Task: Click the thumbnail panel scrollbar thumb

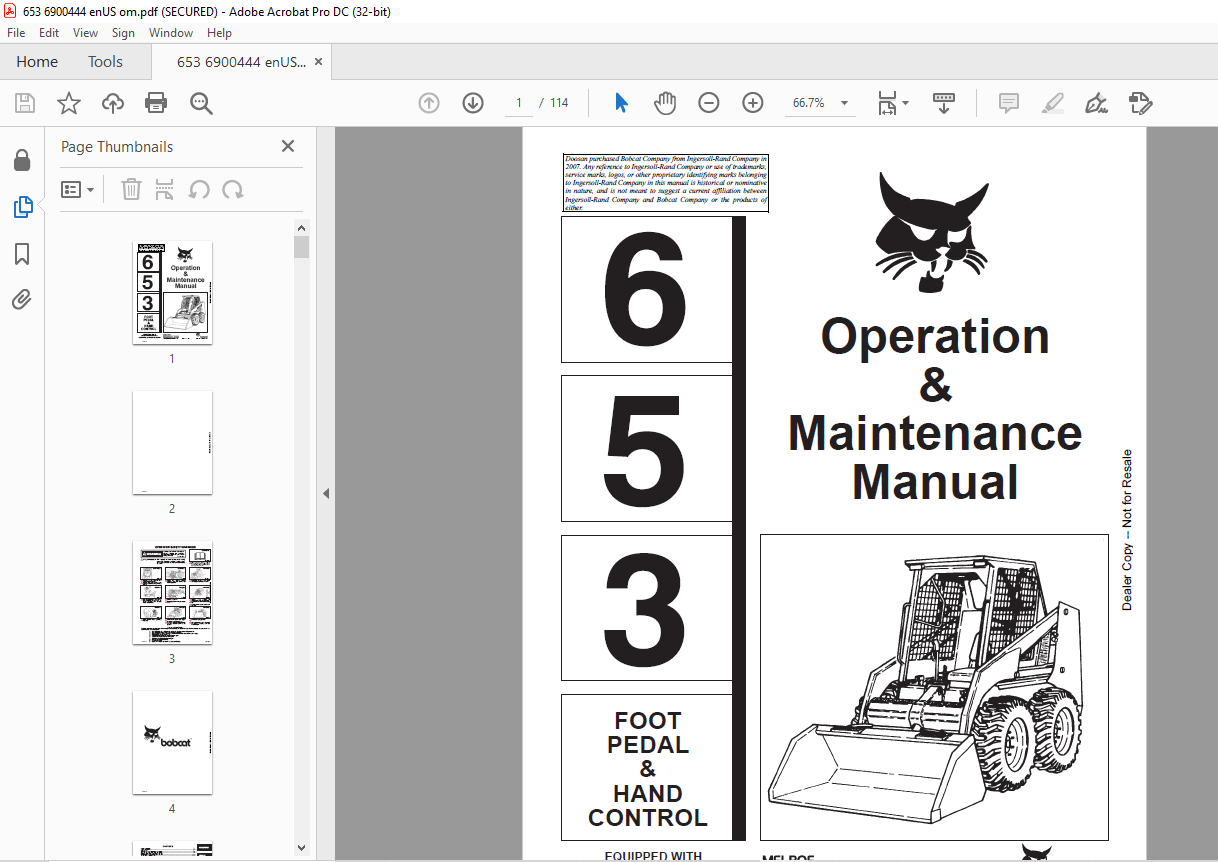Action: (301, 247)
